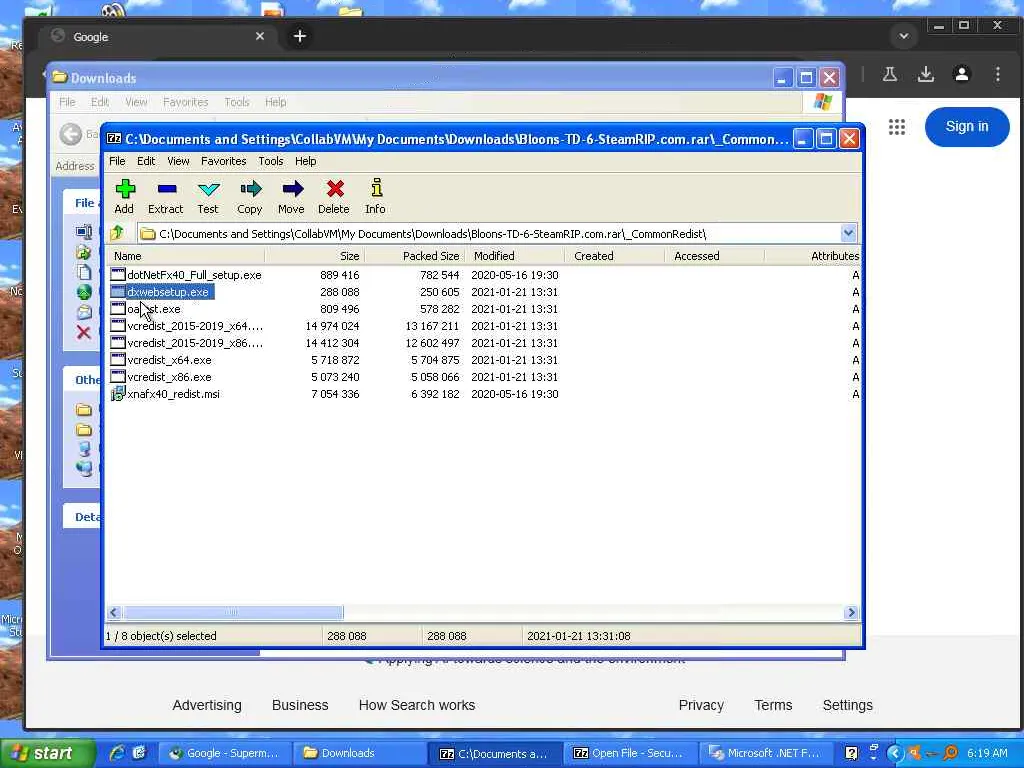Open the Tools menu in 7-Zip
The width and height of the screenshot is (1024, 768).
[x=270, y=161]
